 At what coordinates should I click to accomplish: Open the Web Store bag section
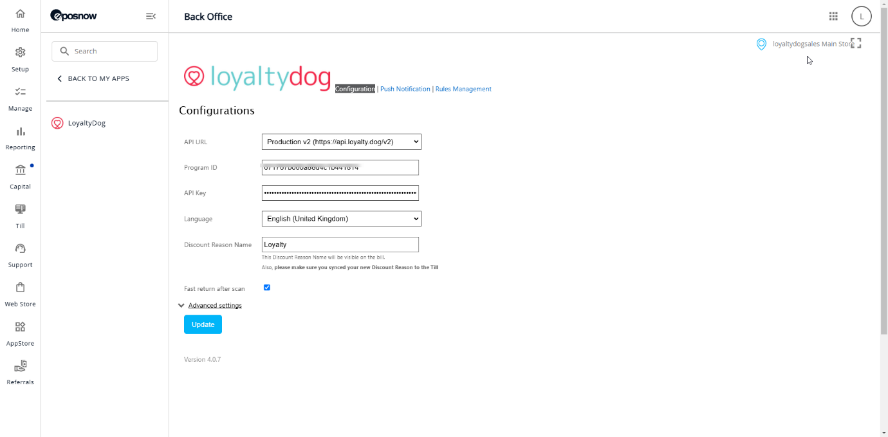pos(20,294)
